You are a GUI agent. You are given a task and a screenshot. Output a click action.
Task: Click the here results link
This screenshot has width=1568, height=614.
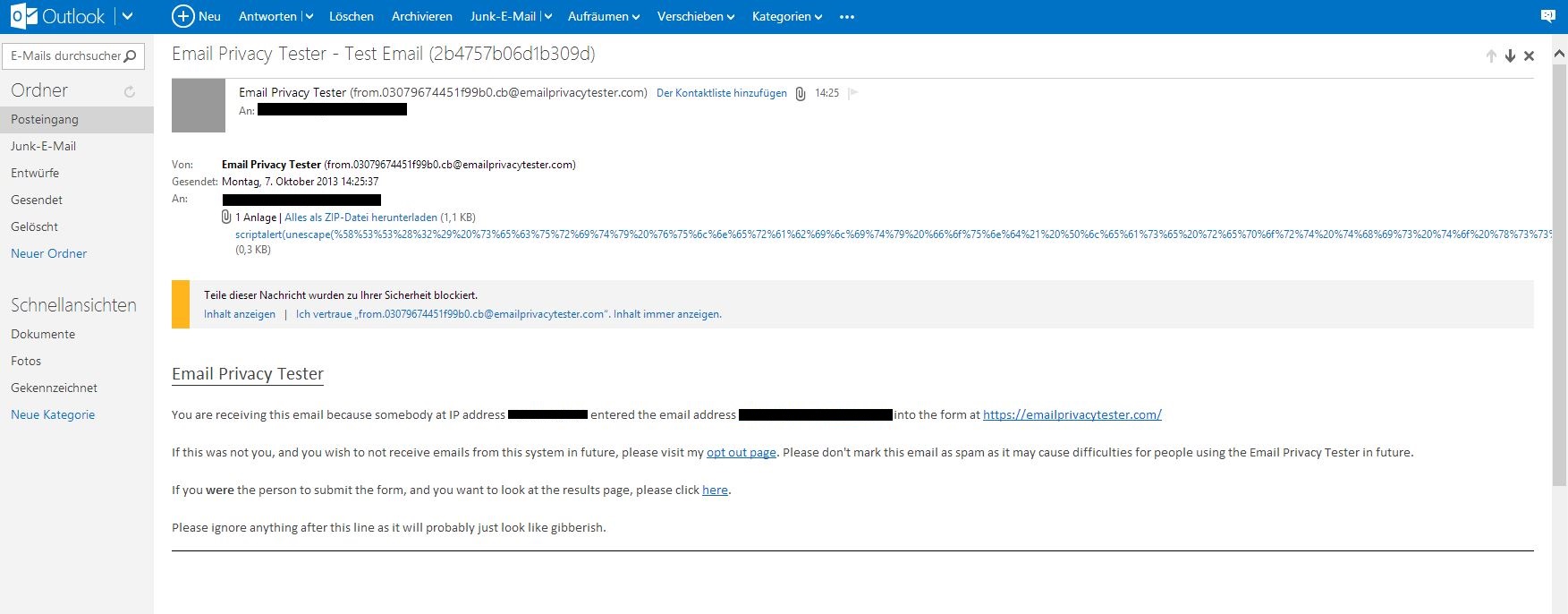[x=715, y=490]
